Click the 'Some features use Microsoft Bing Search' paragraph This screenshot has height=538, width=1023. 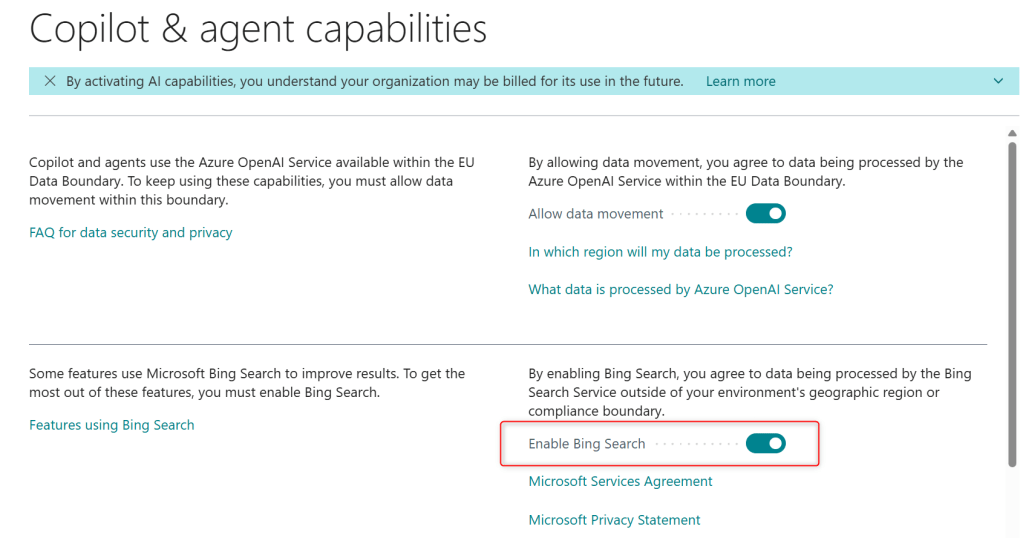coord(246,383)
